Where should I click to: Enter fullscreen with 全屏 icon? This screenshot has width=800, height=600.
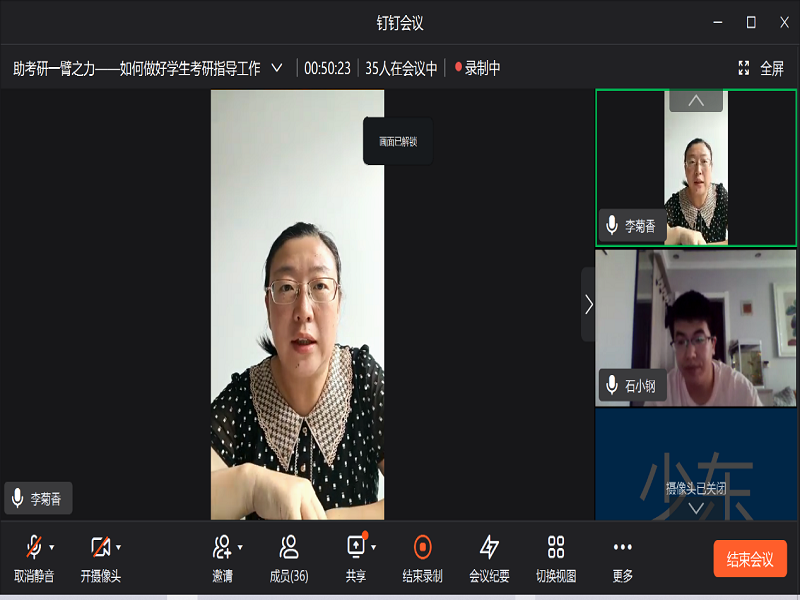pyautogui.click(x=744, y=68)
